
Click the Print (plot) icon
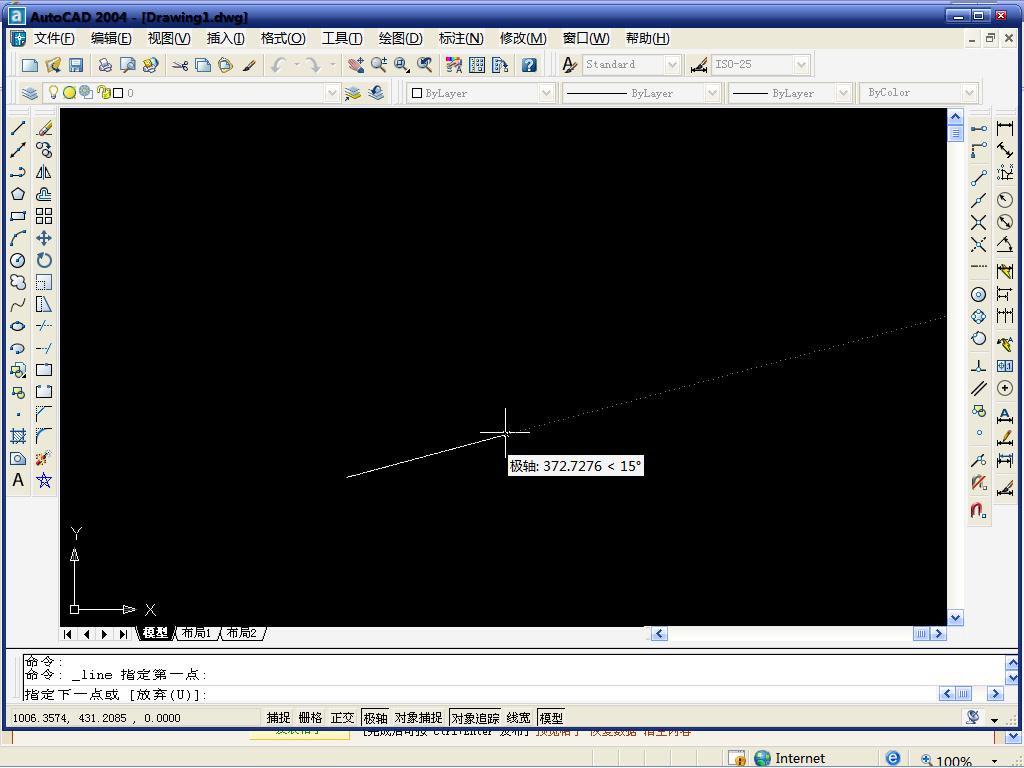[104, 65]
